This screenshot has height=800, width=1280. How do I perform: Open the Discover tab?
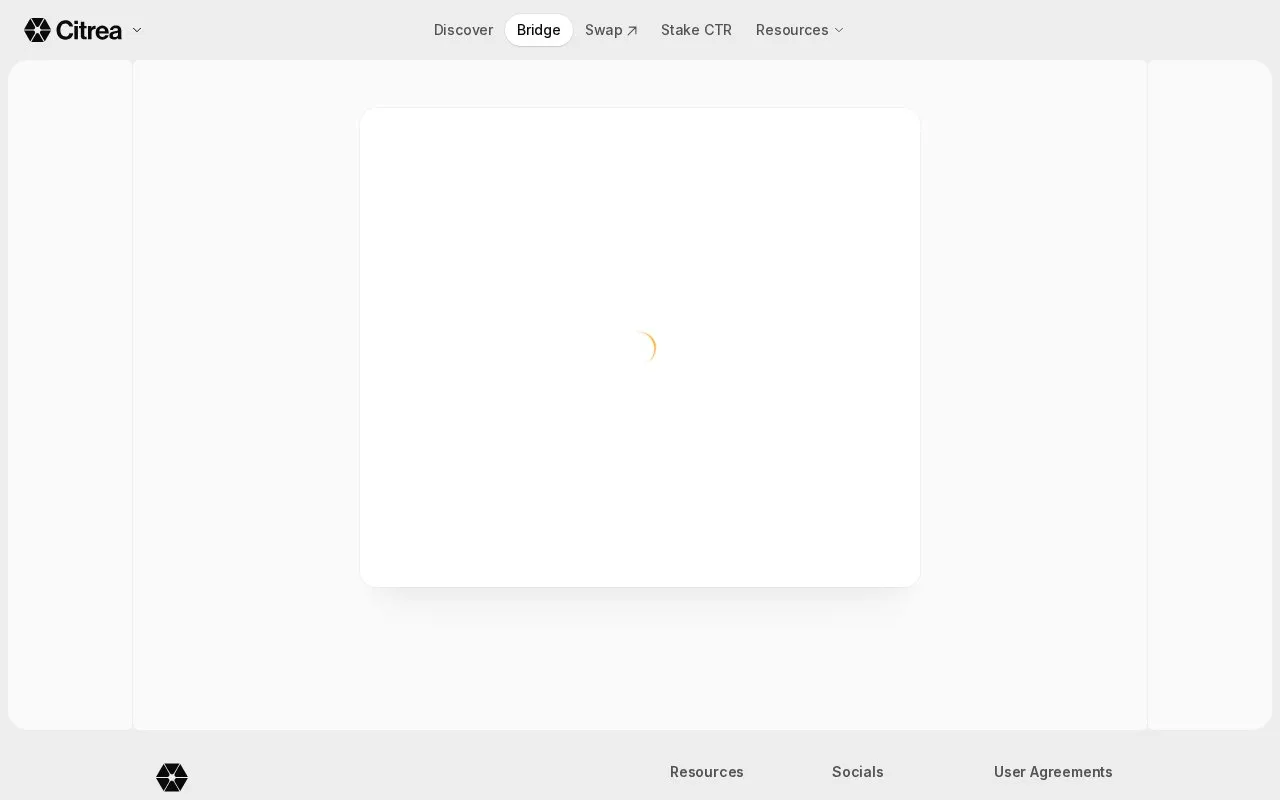point(463,30)
